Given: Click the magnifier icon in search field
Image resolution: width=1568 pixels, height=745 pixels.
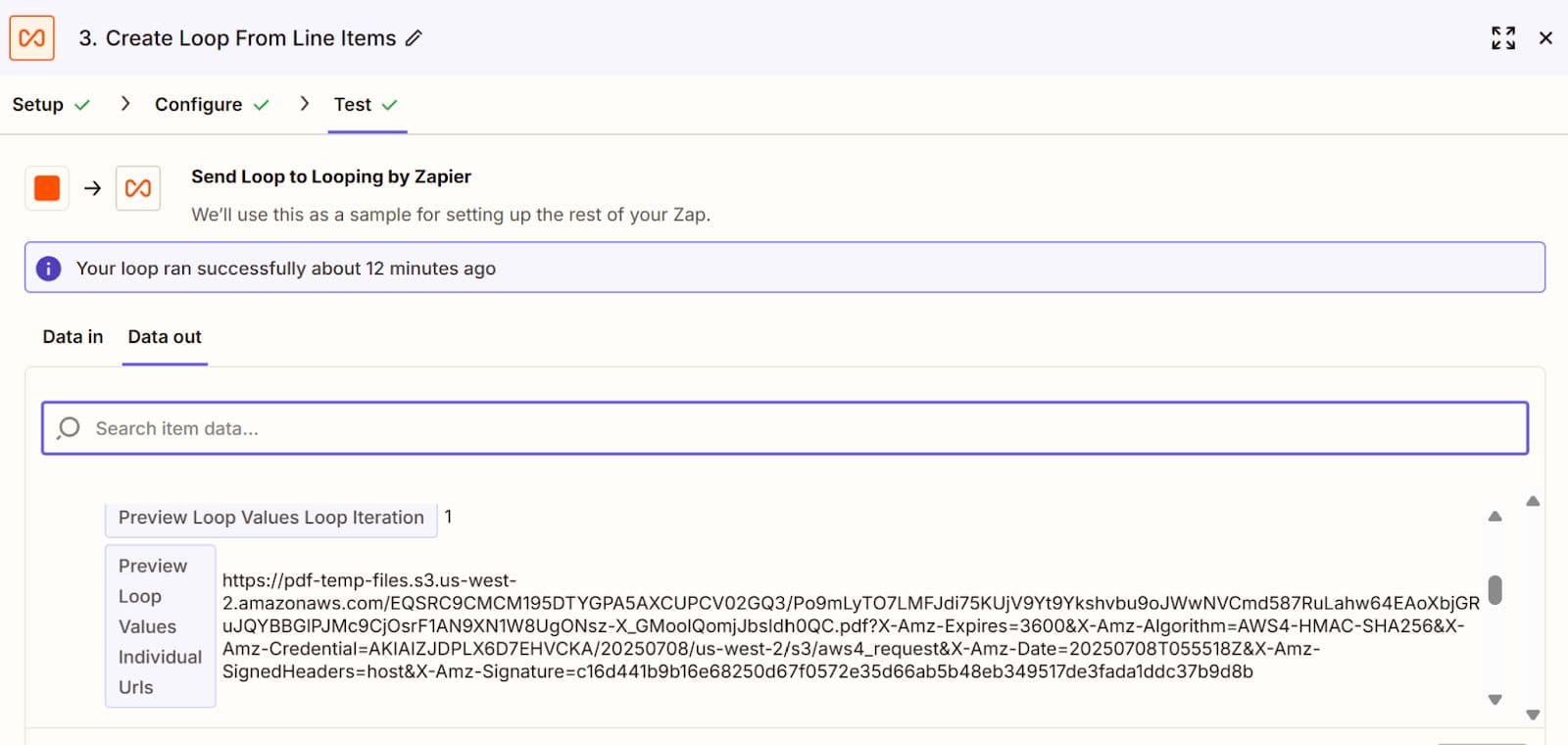Looking at the screenshot, I should (x=69, y=428).
